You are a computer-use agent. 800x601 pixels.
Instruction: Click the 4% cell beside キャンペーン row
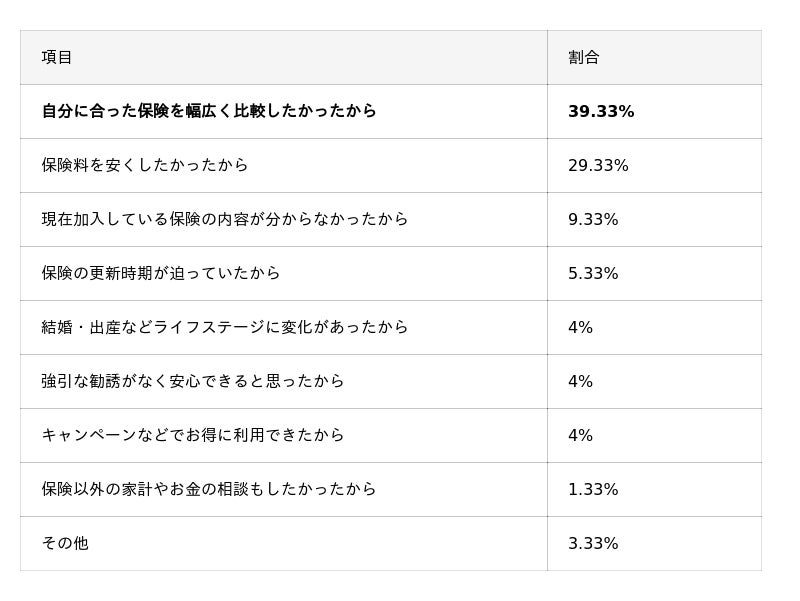(x=580, y=435)
